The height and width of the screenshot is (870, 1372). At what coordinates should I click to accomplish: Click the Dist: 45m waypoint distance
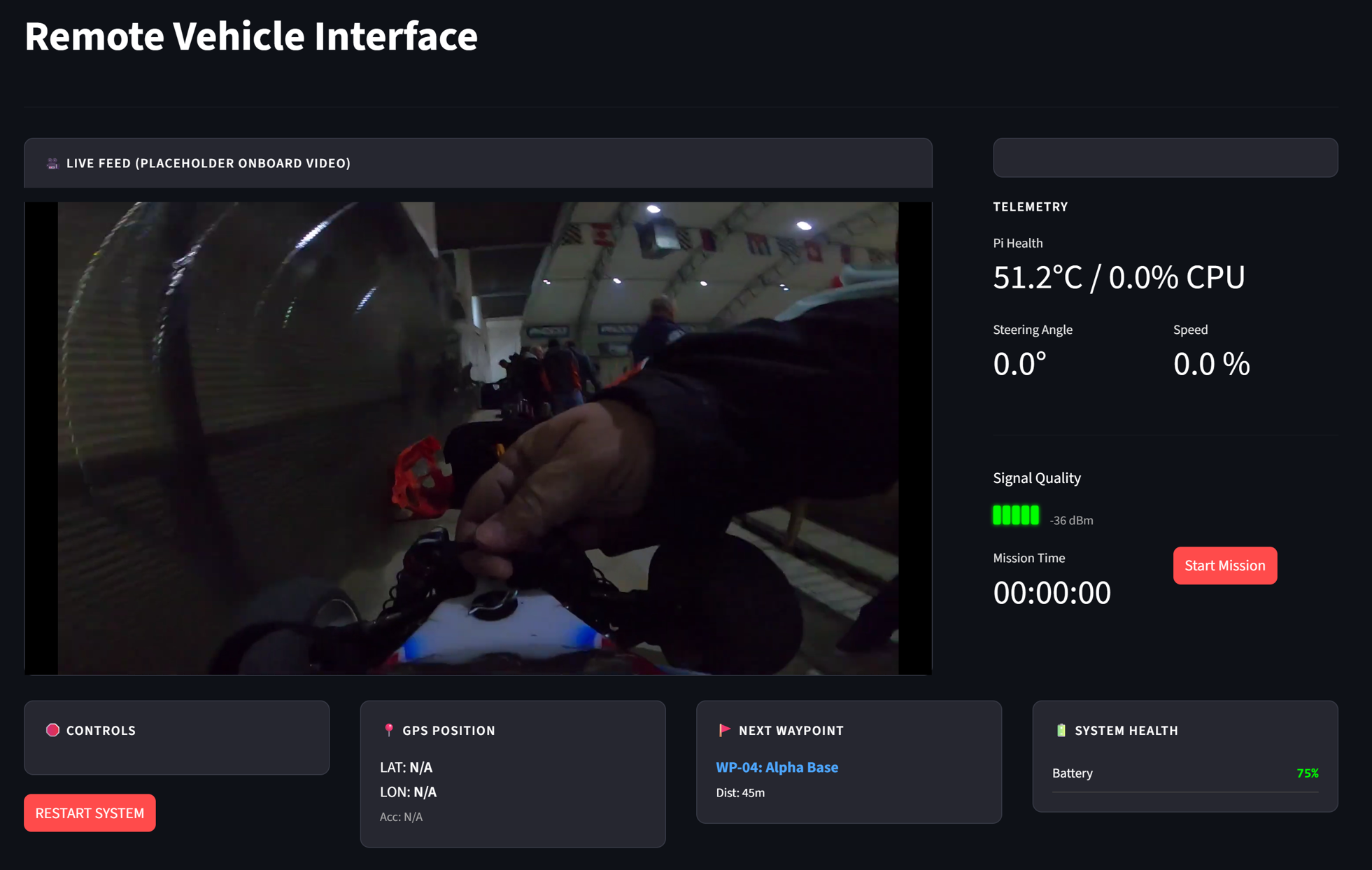click(x=740, y=792)
